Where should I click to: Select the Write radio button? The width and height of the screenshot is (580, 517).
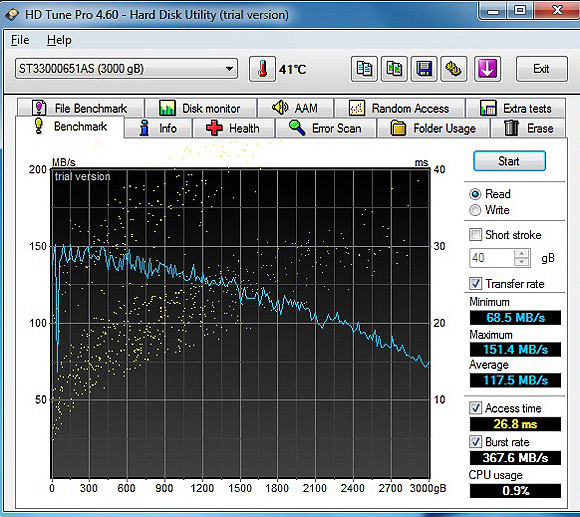(475, 210)
